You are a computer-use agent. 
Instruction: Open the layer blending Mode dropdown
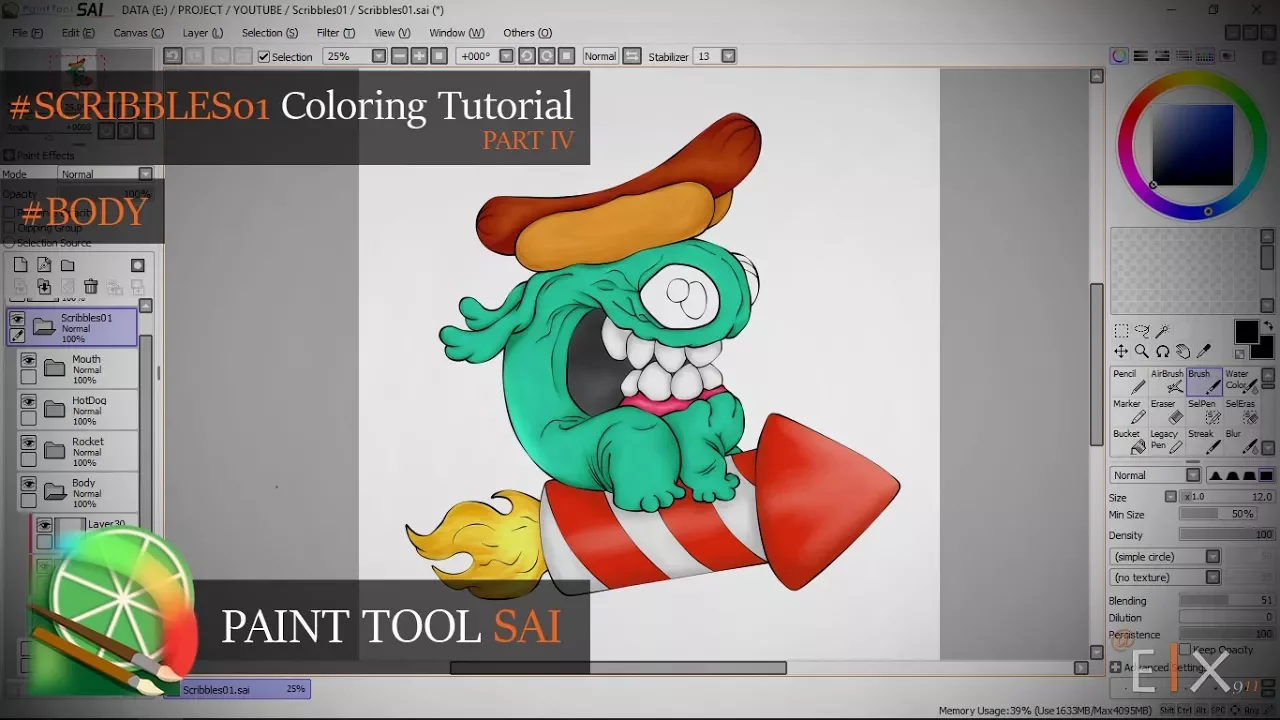pyautogui.click(x=145, y=174)
